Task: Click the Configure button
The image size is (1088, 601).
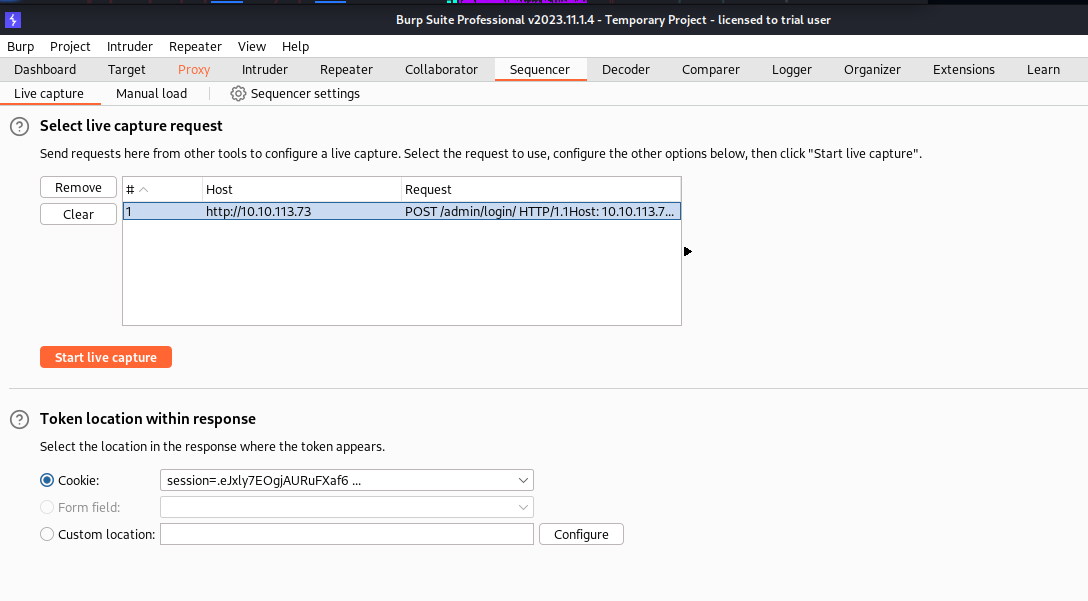Action: (581, 534)
